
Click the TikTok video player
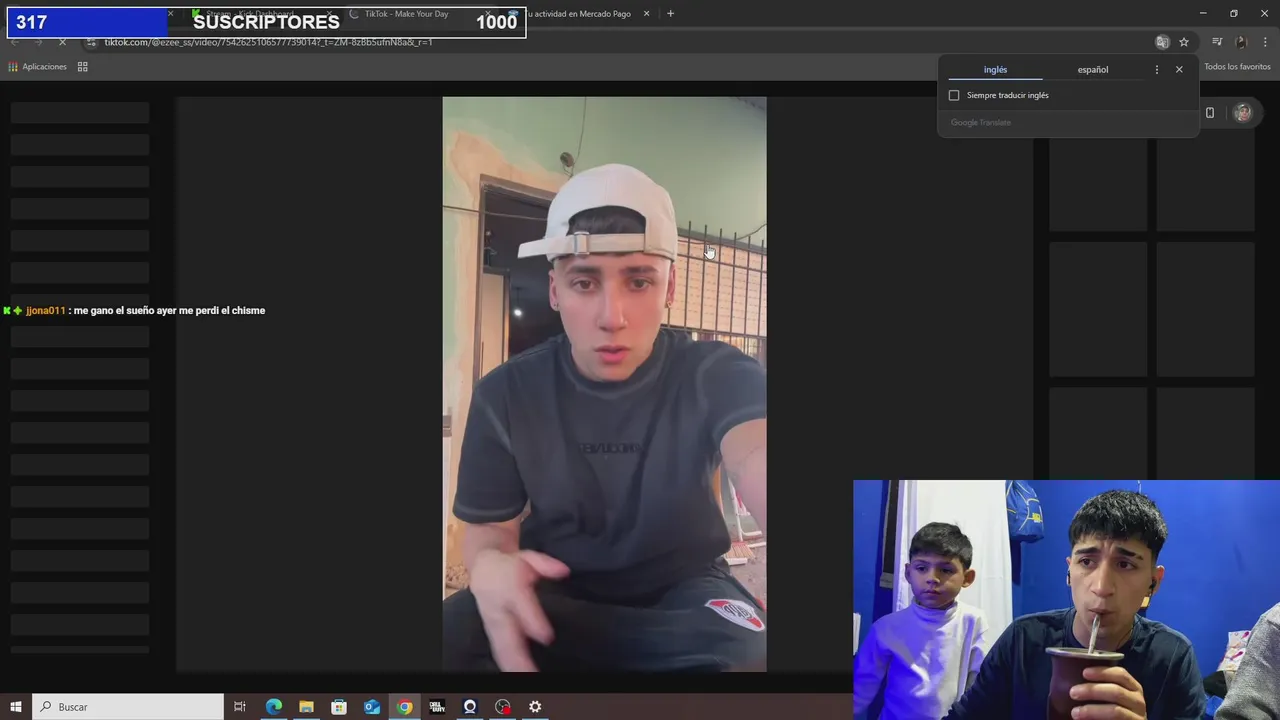click(x=604, y=384)
